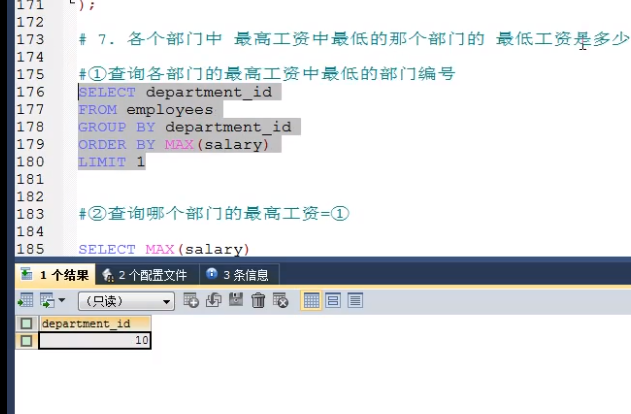Click comment '#②查询哪个部门的最高工资=①'
The width and height of the screenshot is (631, 414).
(214, 214)
